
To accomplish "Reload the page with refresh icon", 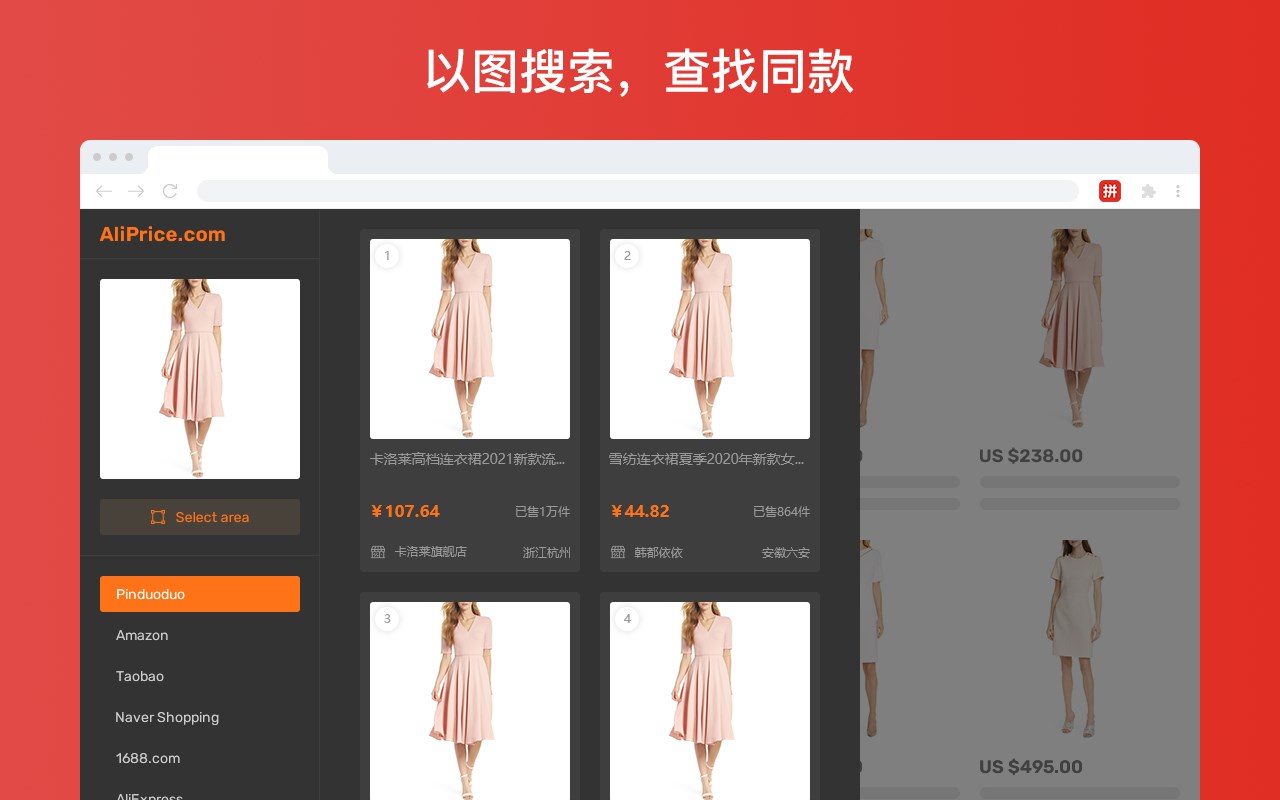I will [170, 191].
